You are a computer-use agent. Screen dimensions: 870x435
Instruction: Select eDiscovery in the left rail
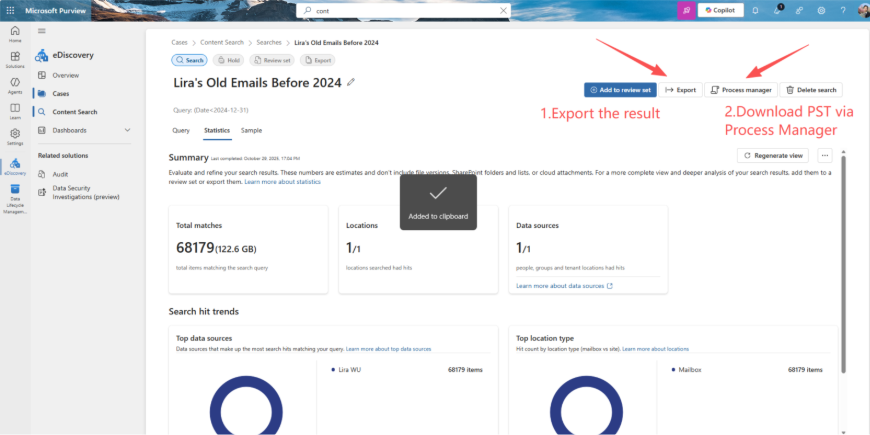click(x=15, y=166)
